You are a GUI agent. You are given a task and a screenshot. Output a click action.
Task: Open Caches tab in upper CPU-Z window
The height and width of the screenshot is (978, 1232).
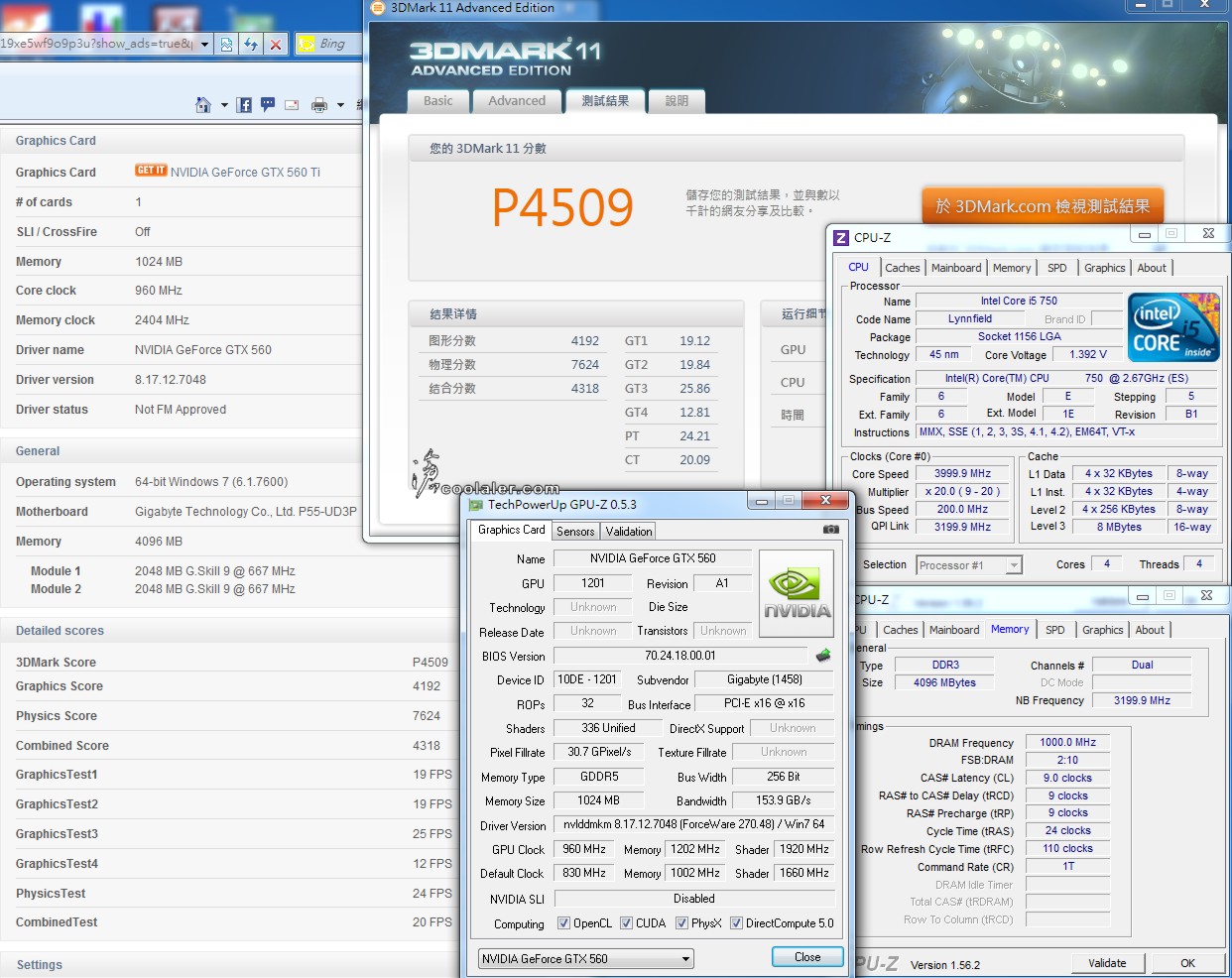903,268
